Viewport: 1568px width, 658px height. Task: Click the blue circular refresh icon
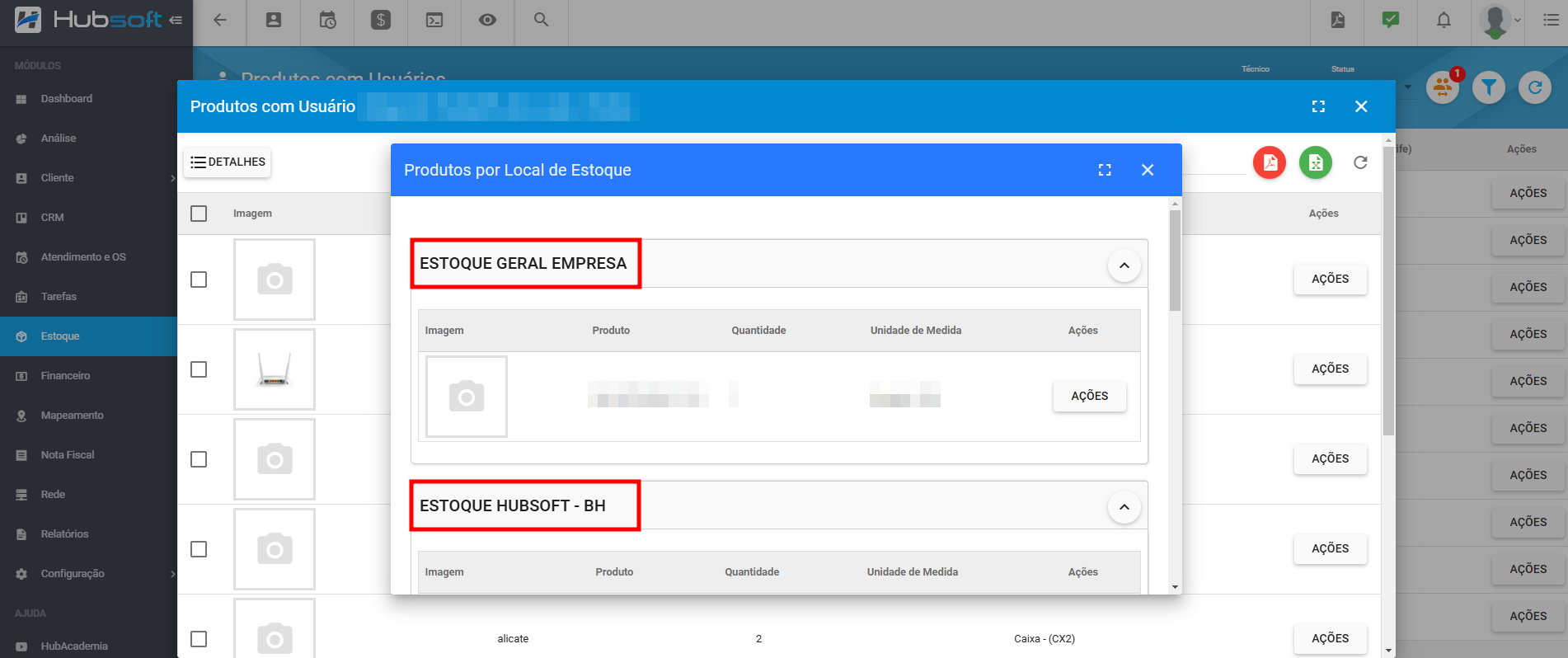tap(1535, 87)
